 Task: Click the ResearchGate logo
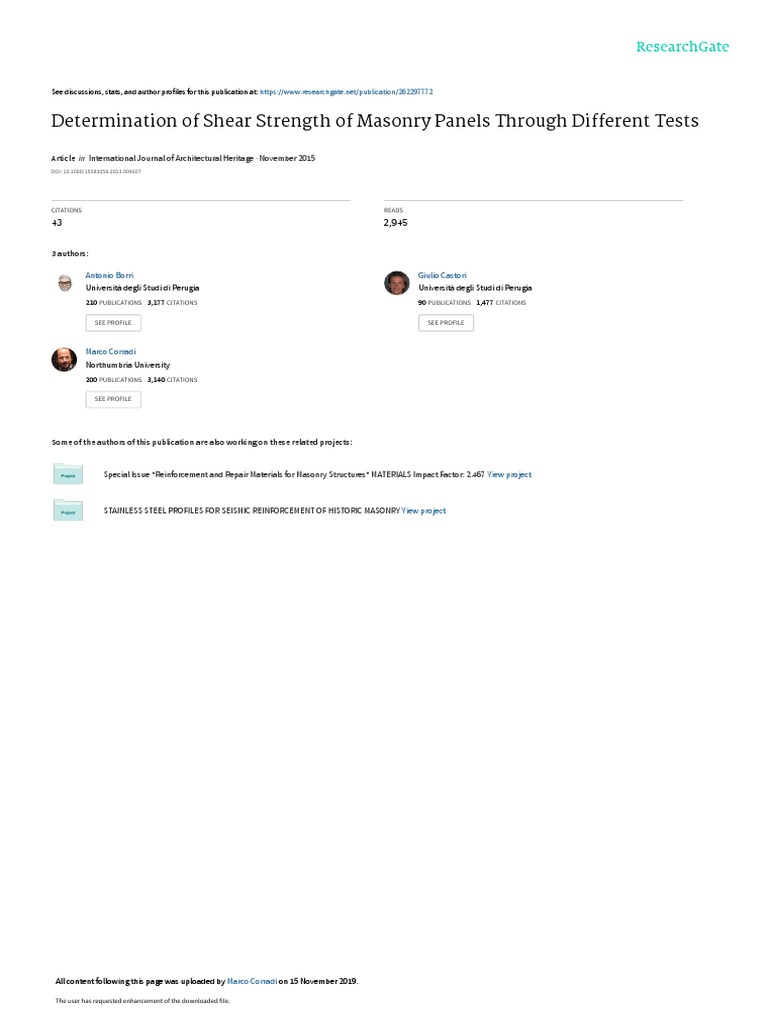[682, 46]
